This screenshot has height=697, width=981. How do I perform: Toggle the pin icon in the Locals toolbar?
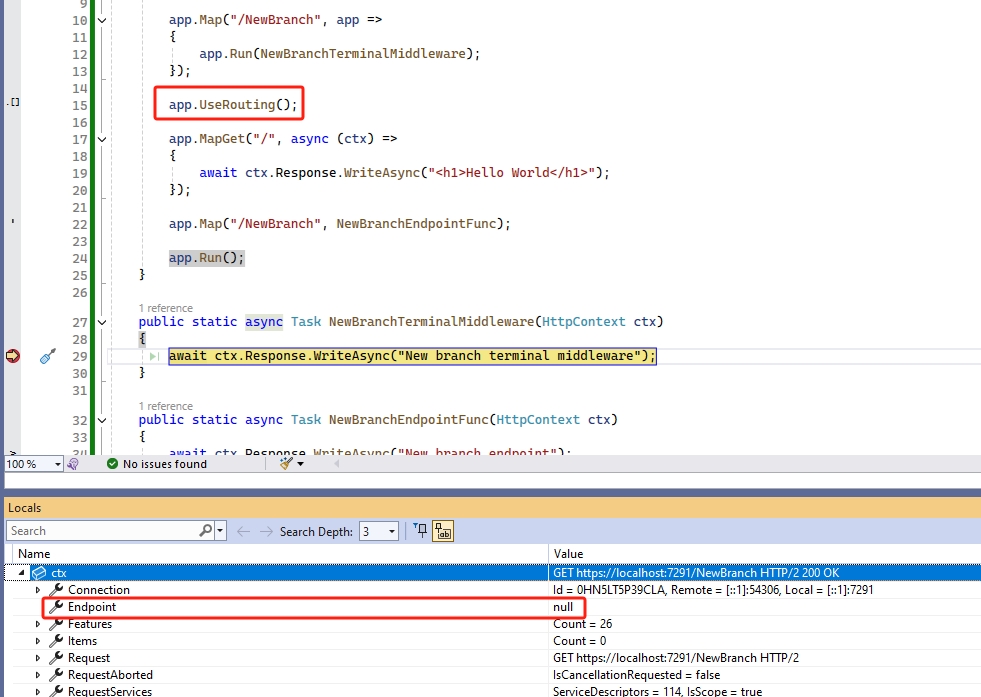pyautogui.click(x=419, y=530)
